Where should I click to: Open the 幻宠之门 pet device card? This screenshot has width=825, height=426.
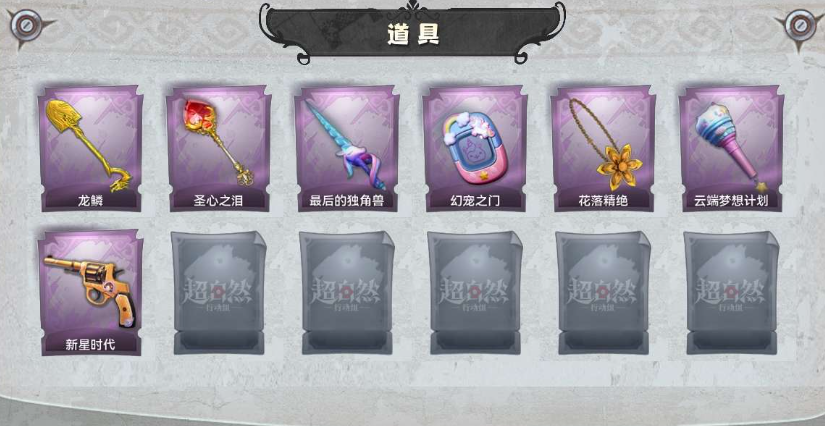pyautogui.click(x=475, y=148)
